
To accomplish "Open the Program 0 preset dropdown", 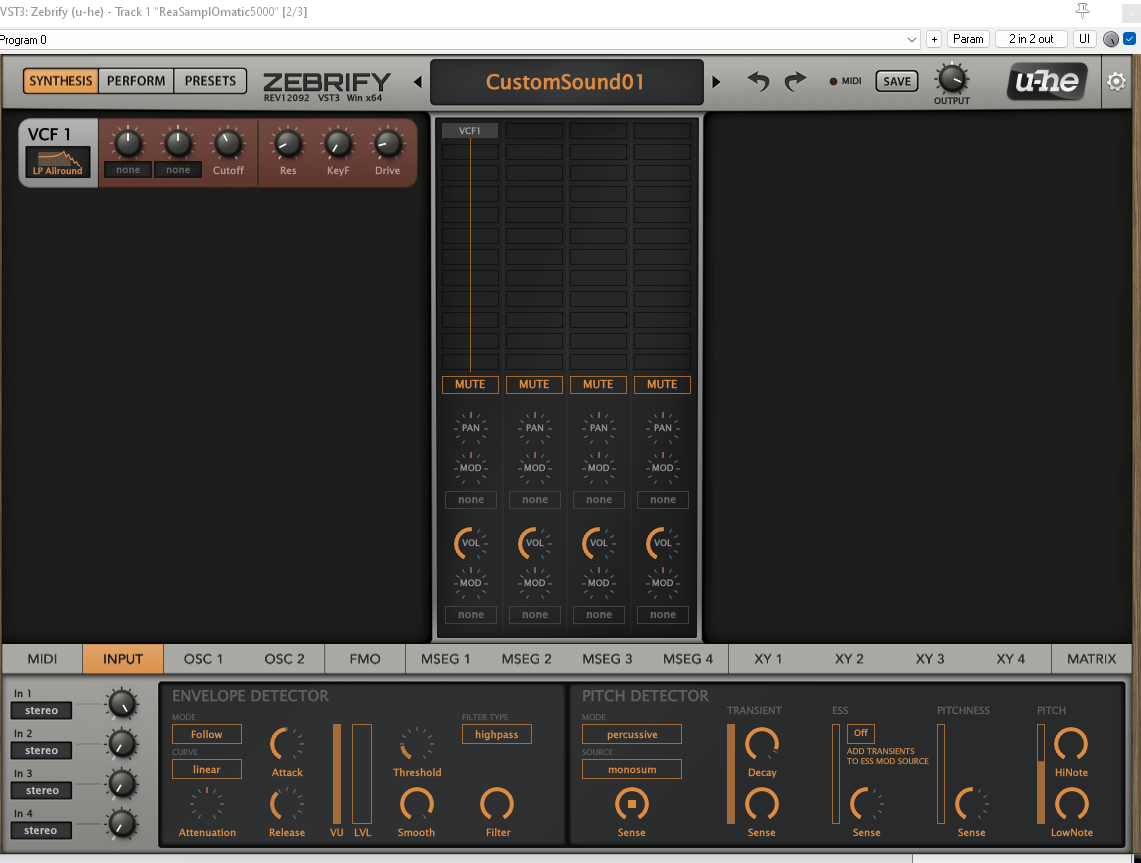I will pos(460,39).
